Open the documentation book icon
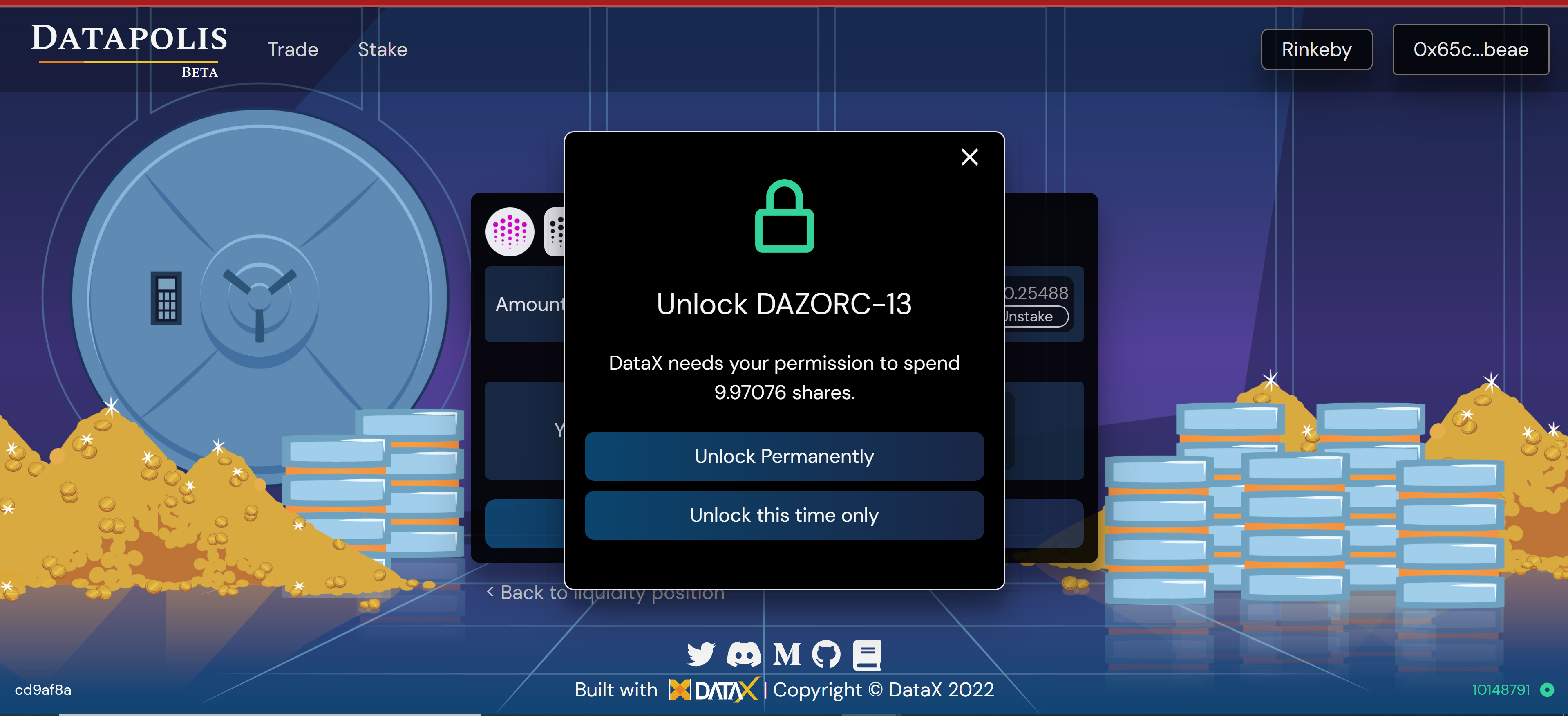Screen dimensions: 1568x716 tap(867, 655)
